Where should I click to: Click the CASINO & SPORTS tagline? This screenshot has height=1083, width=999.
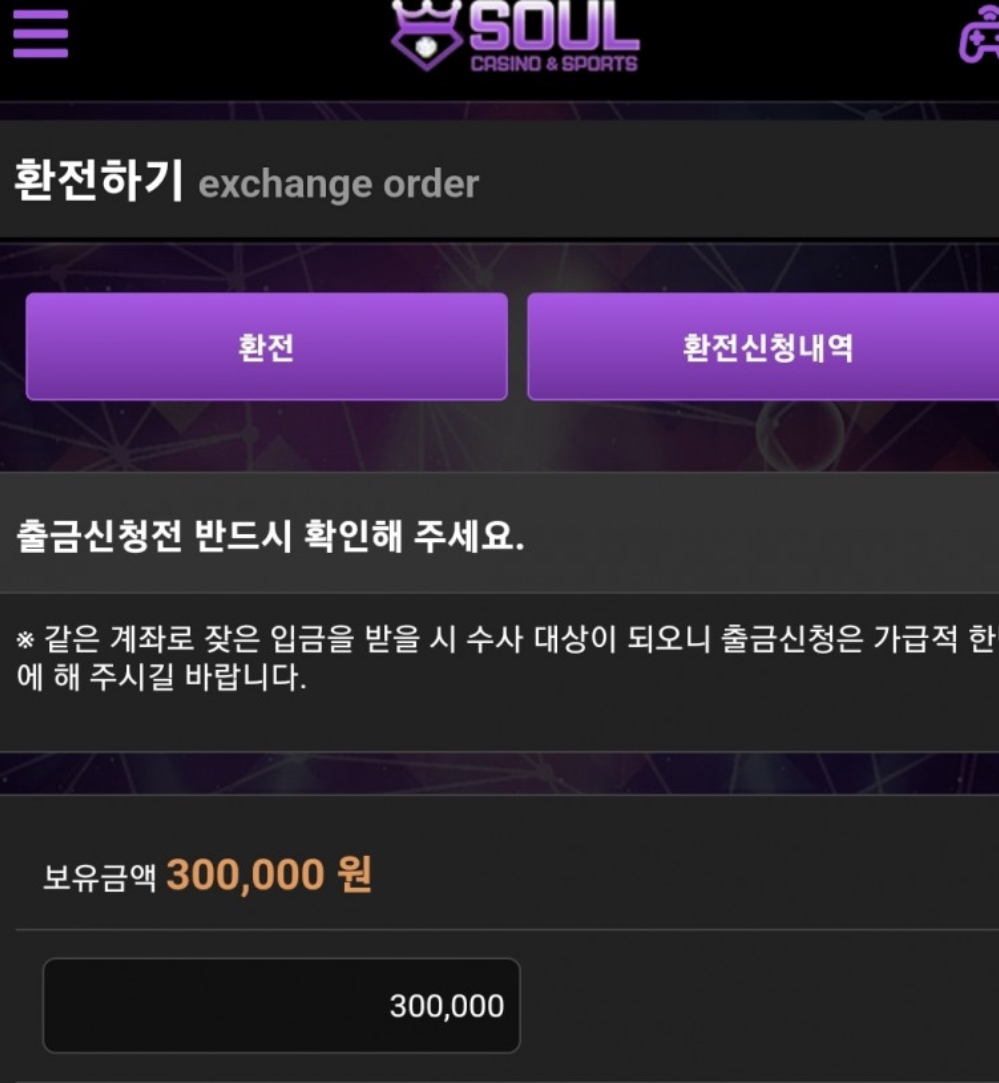(554, 64)
